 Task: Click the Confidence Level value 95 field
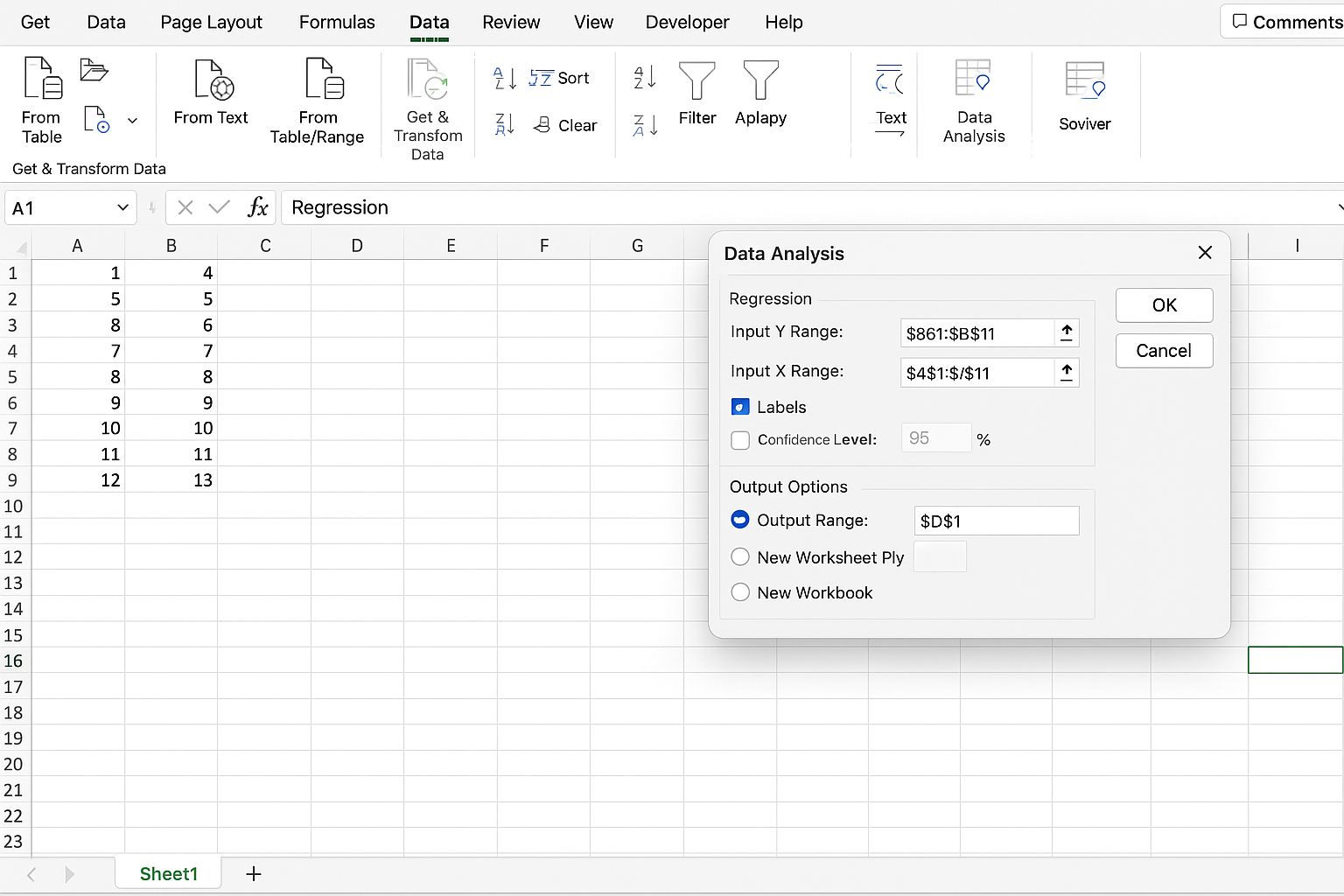point(936,437)
